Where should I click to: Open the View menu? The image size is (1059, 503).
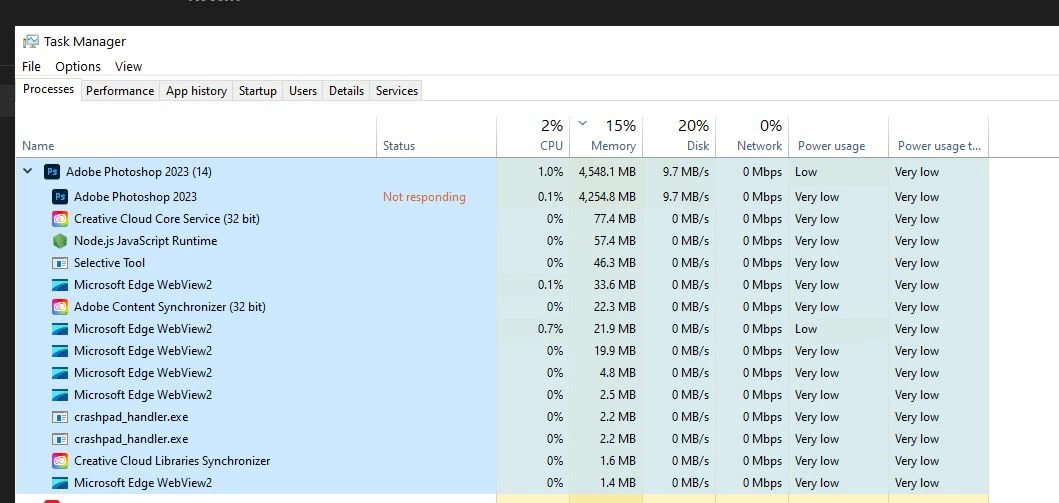[128, 66]
